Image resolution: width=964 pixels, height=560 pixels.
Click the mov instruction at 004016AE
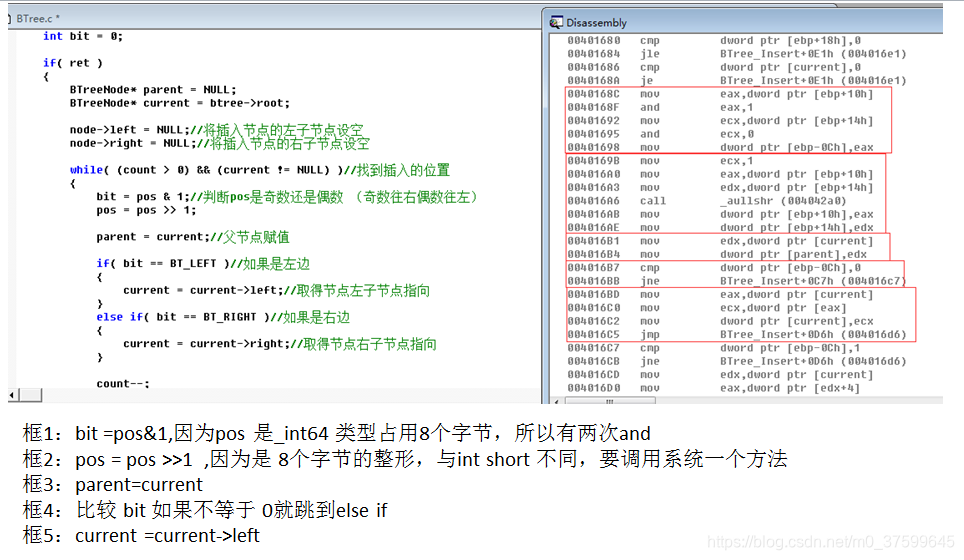point(720,228)
